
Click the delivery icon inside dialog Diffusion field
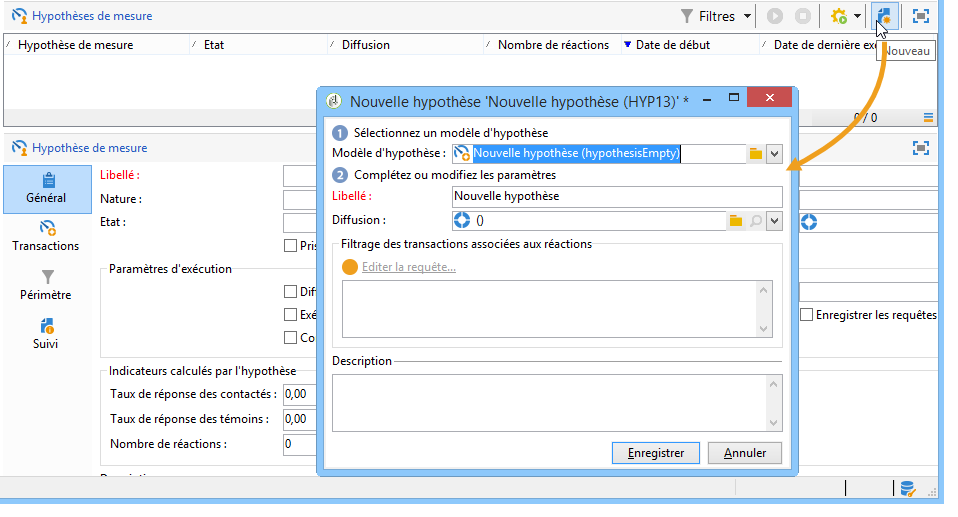[x=462, y=221]
